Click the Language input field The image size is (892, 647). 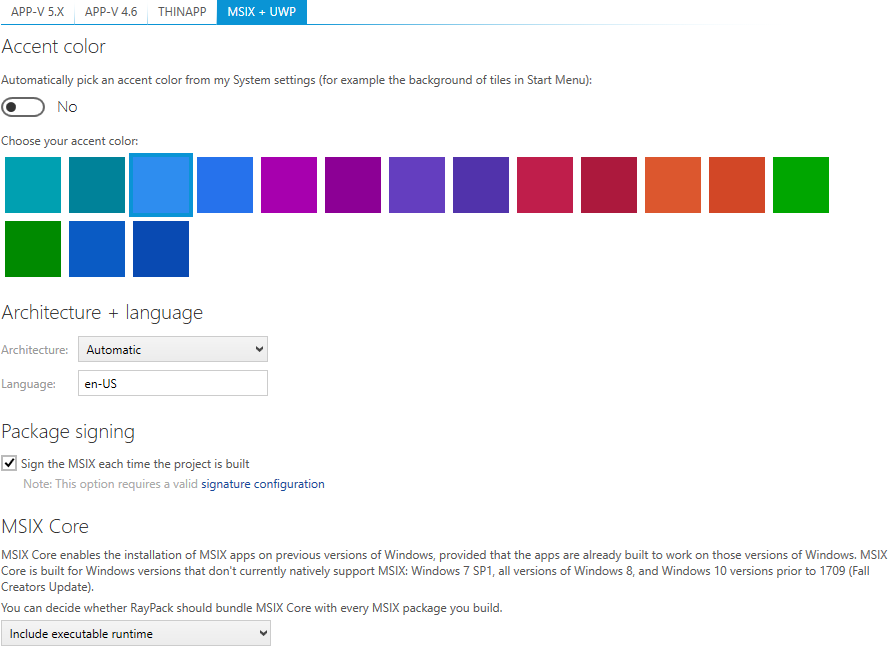click(x=173, y=383)
